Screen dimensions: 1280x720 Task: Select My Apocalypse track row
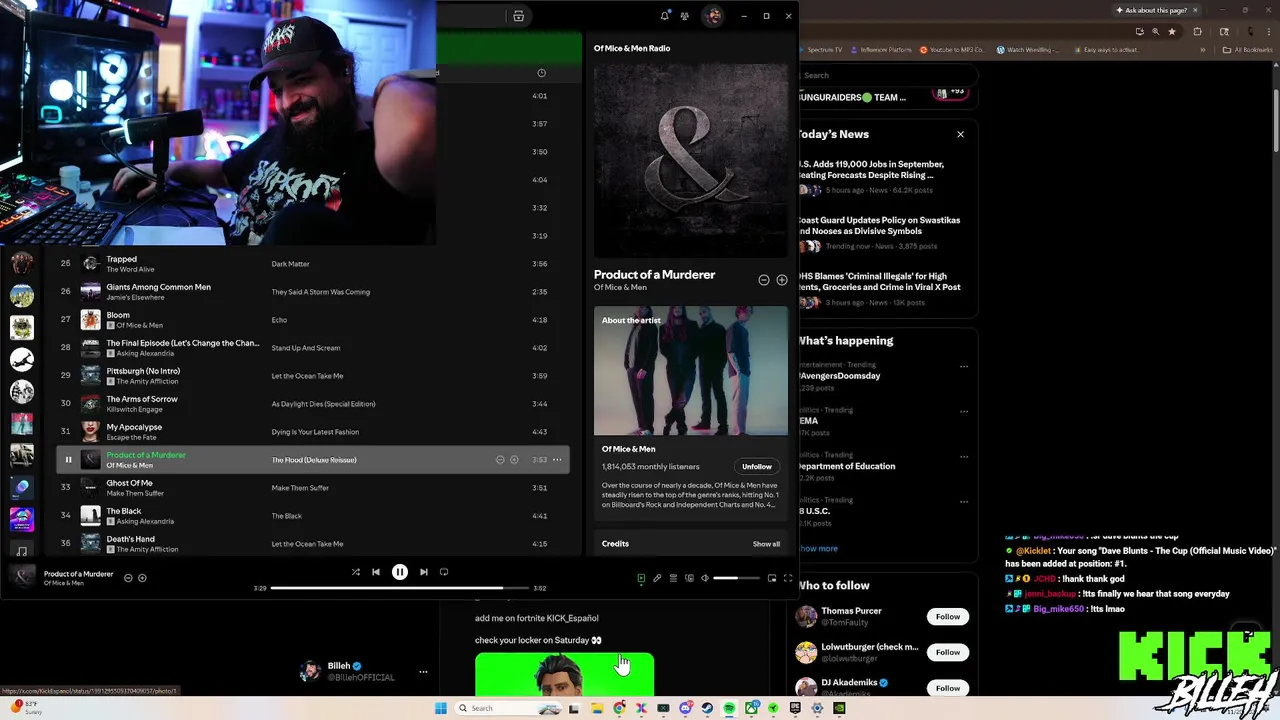click(x=312, y=432)
